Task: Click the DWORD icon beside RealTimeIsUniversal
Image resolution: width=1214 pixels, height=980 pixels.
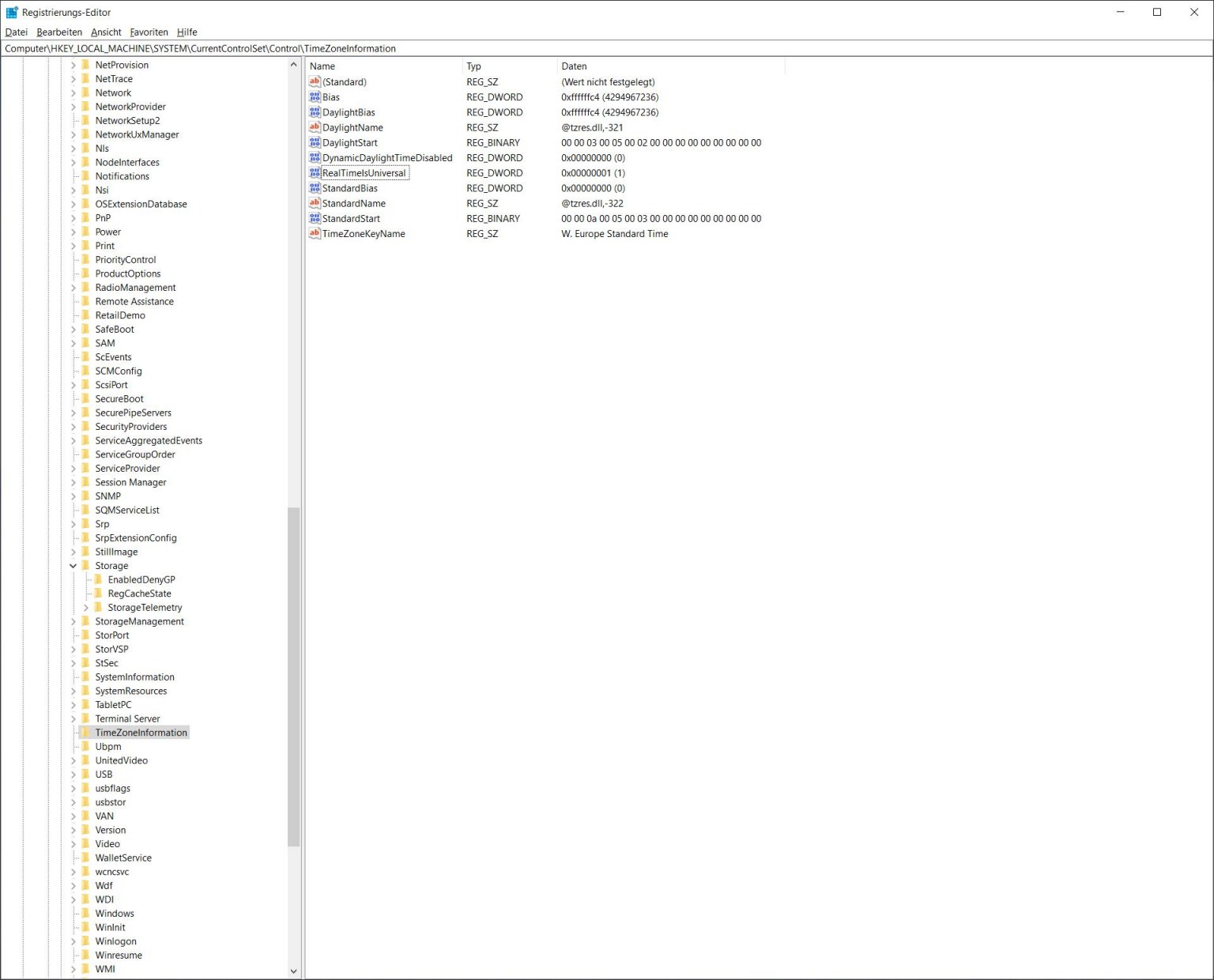Action: [315, 172]
